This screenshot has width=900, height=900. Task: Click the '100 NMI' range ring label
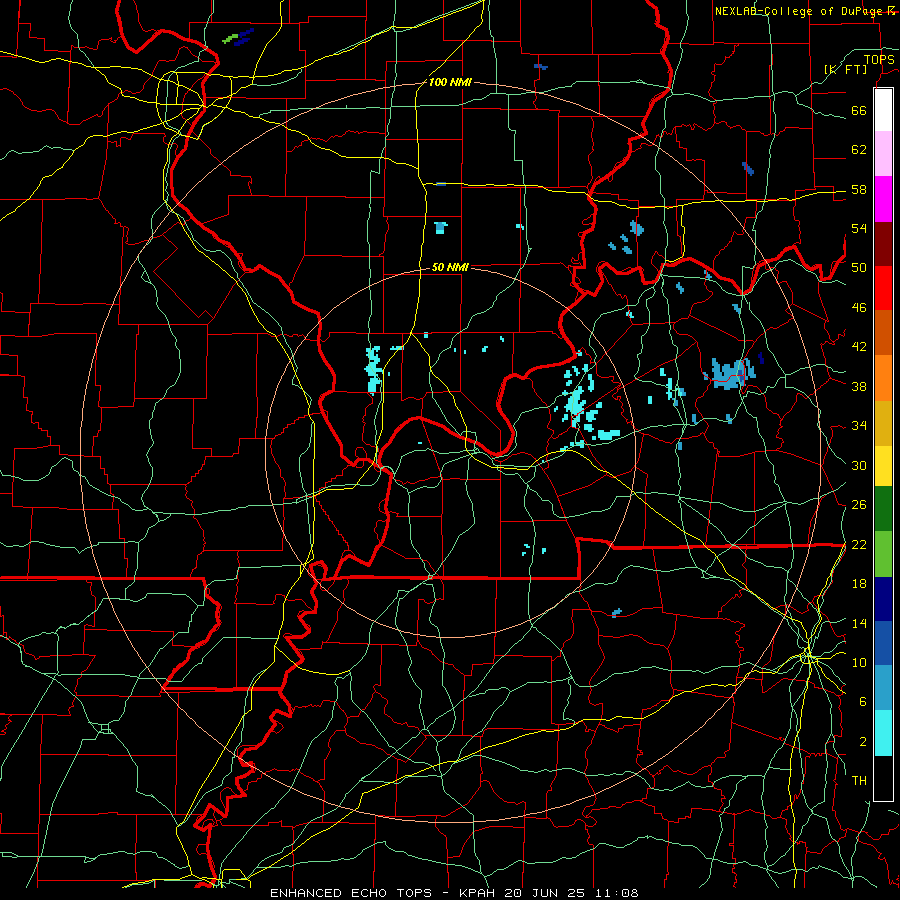[x=450, y=83]
